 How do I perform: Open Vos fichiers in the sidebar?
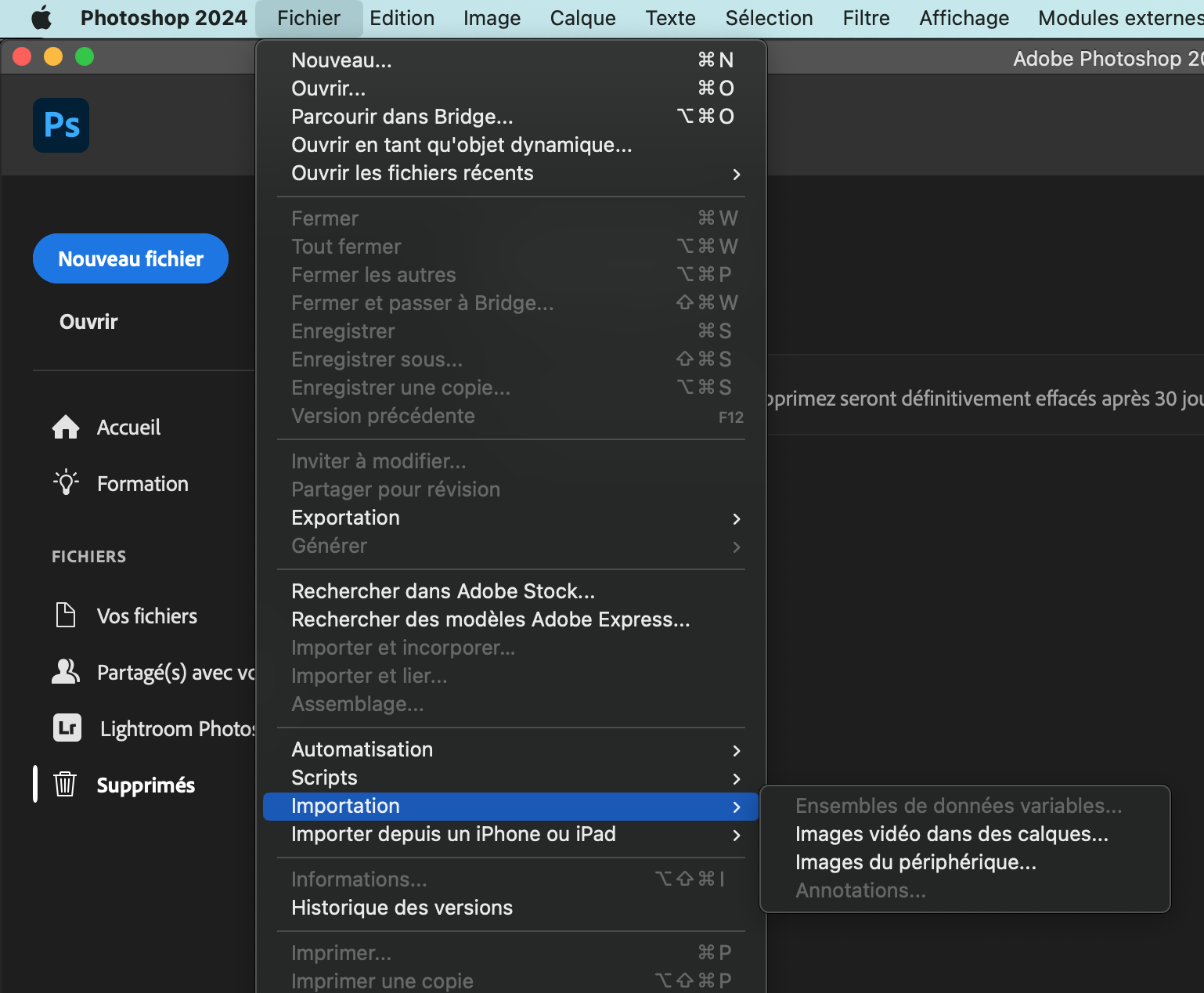(x=147, y=616)
